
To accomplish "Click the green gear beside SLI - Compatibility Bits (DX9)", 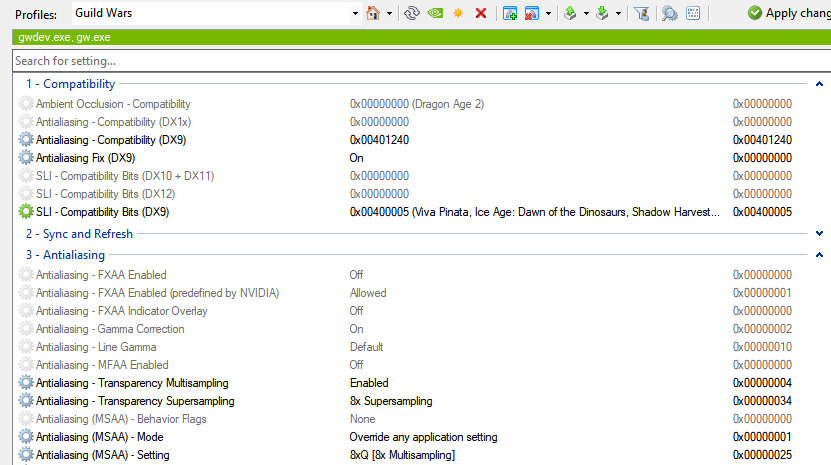I will pyautogui.click(x=25, y=212).
